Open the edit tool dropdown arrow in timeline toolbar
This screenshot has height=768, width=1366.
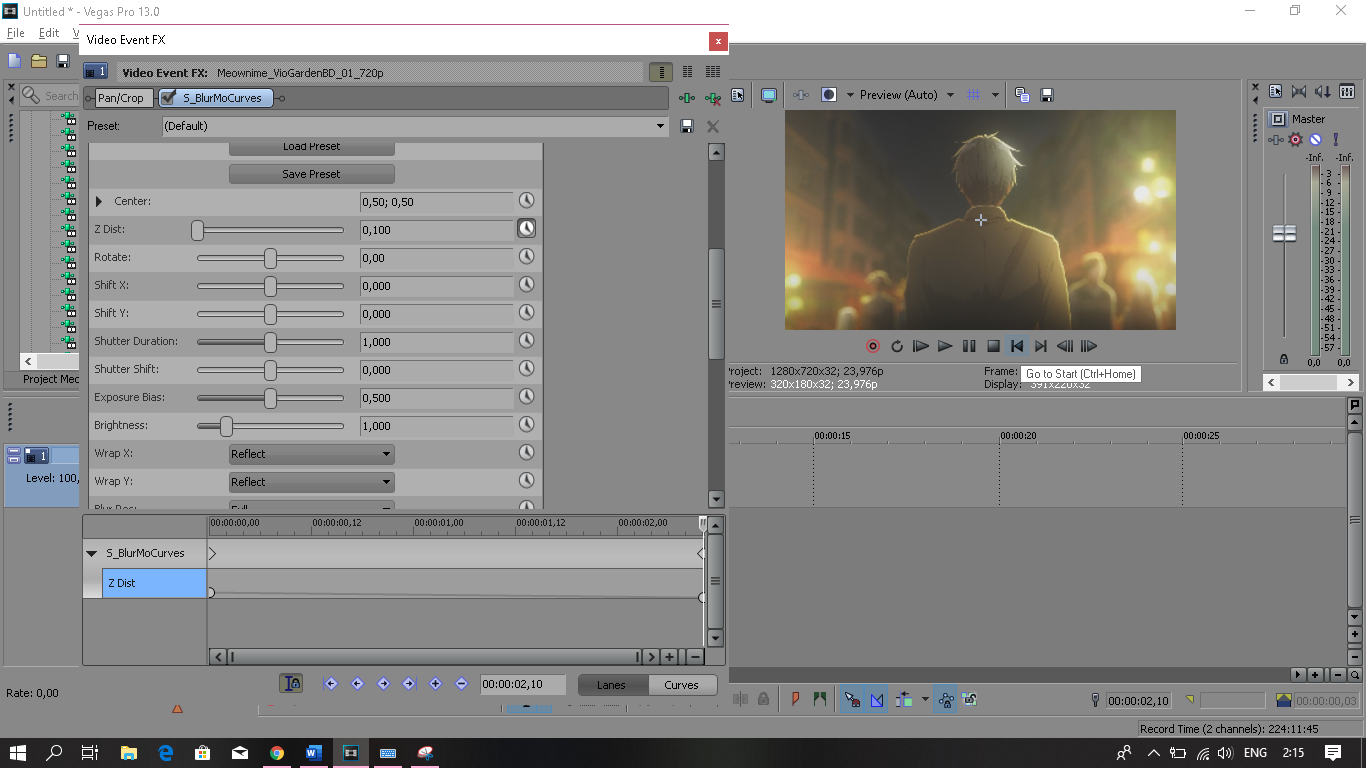tap(925, 700)
